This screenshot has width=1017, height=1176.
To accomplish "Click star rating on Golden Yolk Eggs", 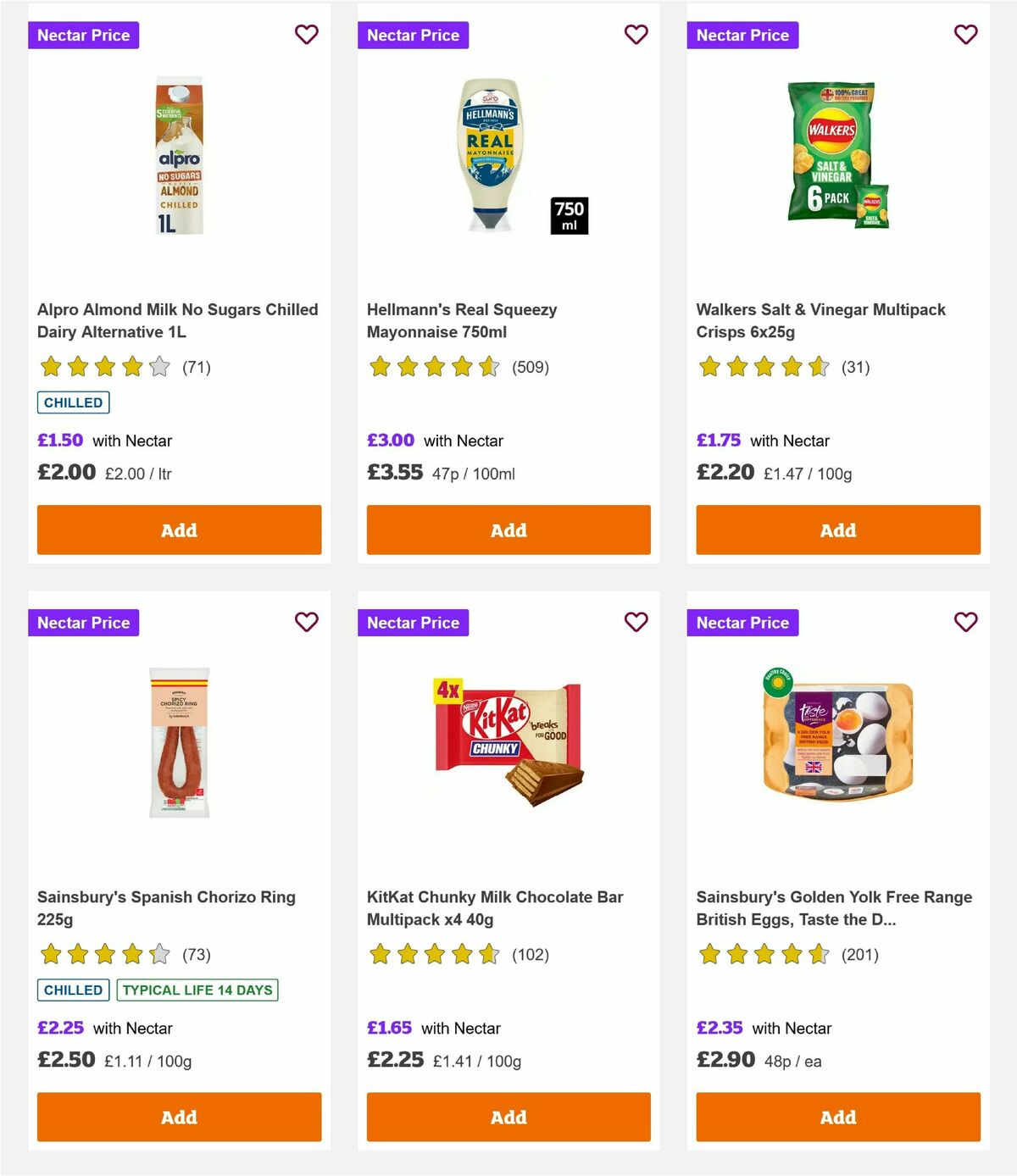I will click(x=761, y=954).
